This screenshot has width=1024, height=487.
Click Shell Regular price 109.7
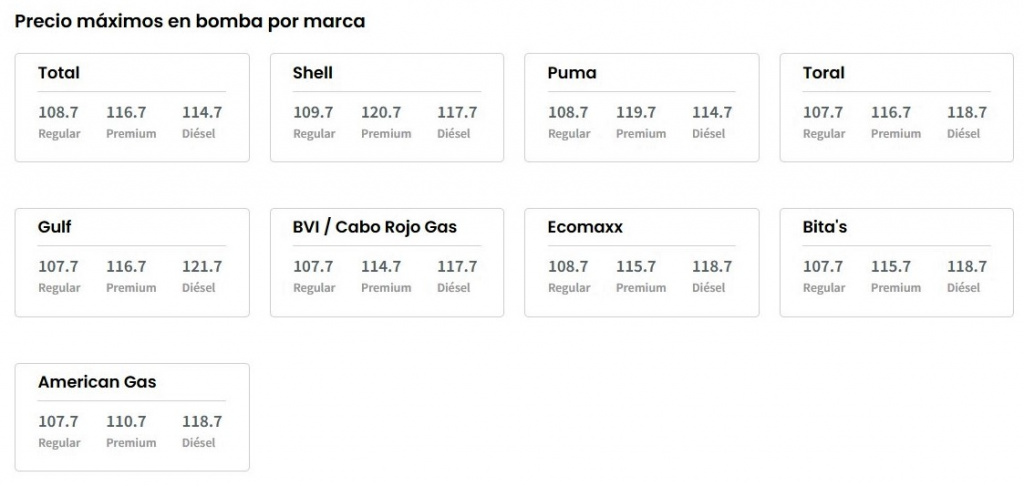[x=313, y=113]
